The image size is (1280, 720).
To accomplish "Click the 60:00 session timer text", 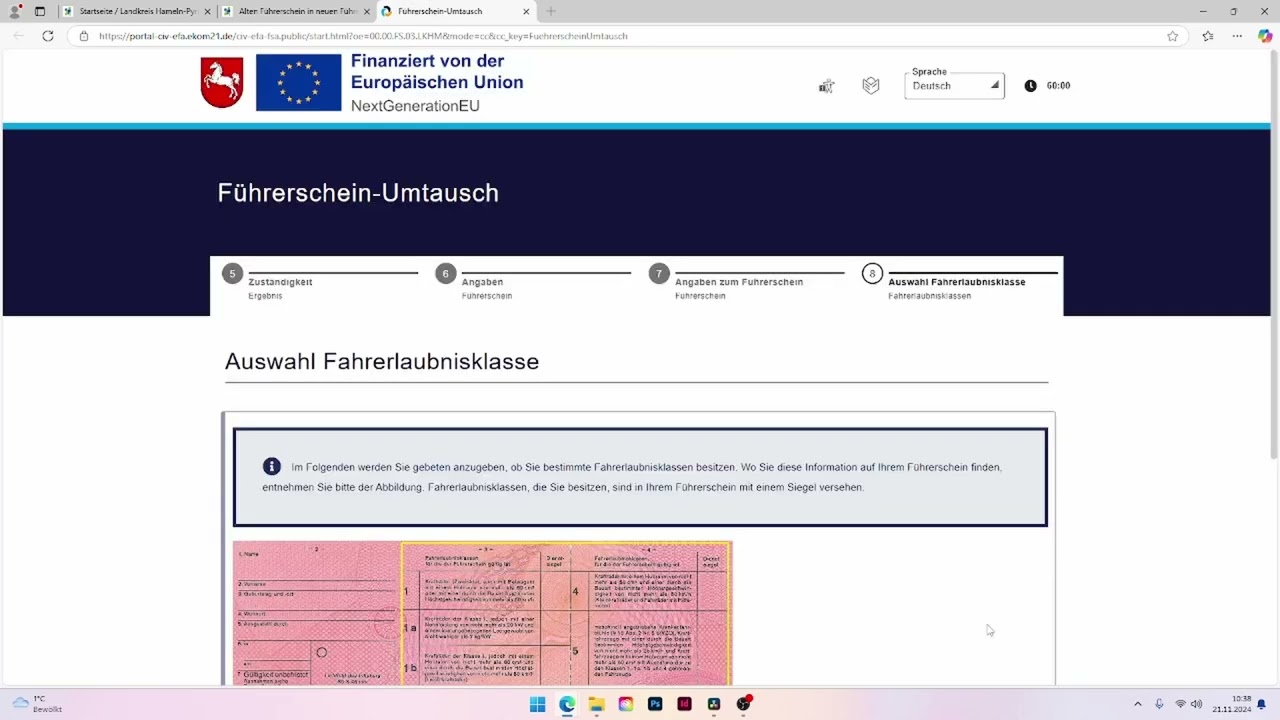I will pyautogui.click(x=1058, y=86).
